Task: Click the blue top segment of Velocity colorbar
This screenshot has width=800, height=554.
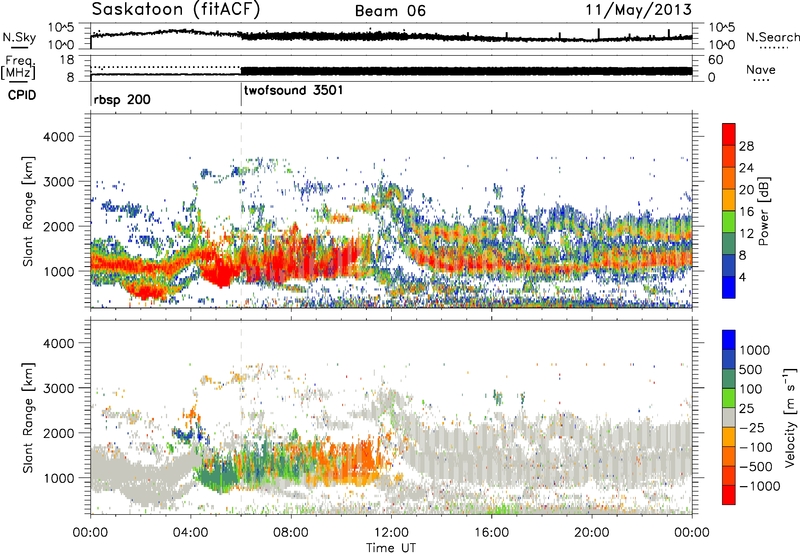Action: [x=729, y=340]
